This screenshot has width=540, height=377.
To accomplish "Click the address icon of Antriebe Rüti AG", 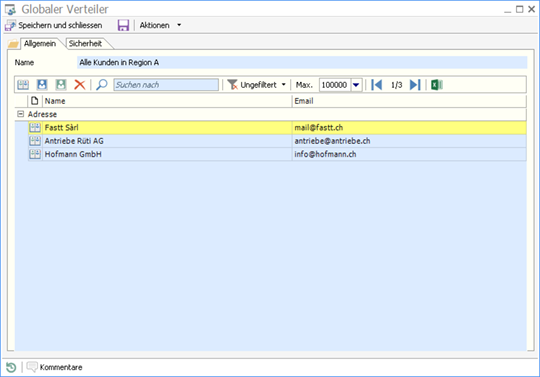I will [x=35, y=141].
